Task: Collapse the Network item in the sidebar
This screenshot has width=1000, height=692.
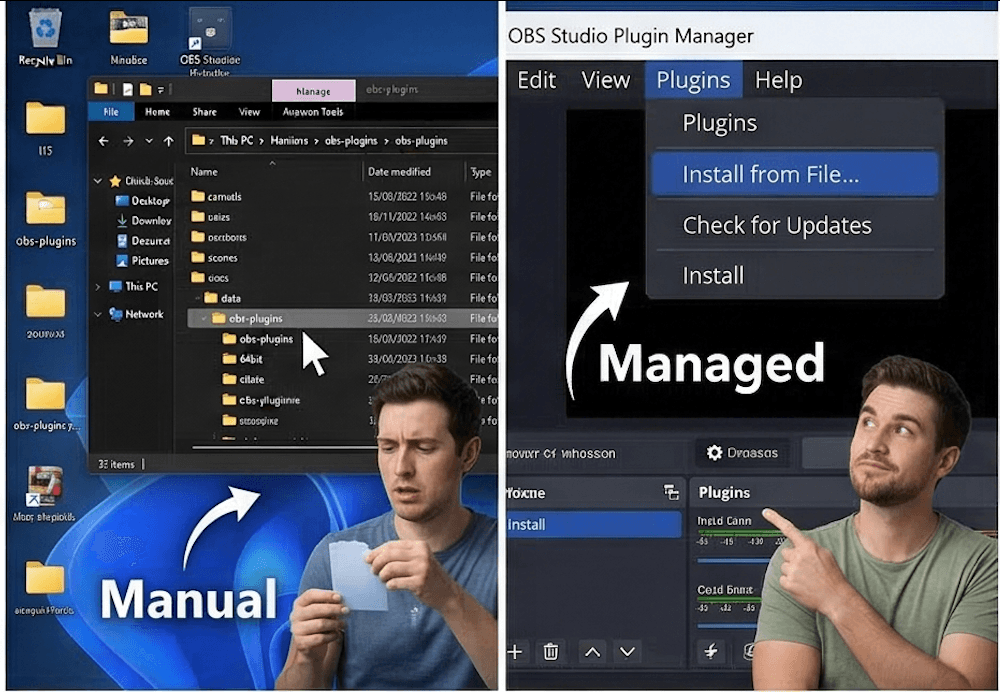Action: point(97,314)
